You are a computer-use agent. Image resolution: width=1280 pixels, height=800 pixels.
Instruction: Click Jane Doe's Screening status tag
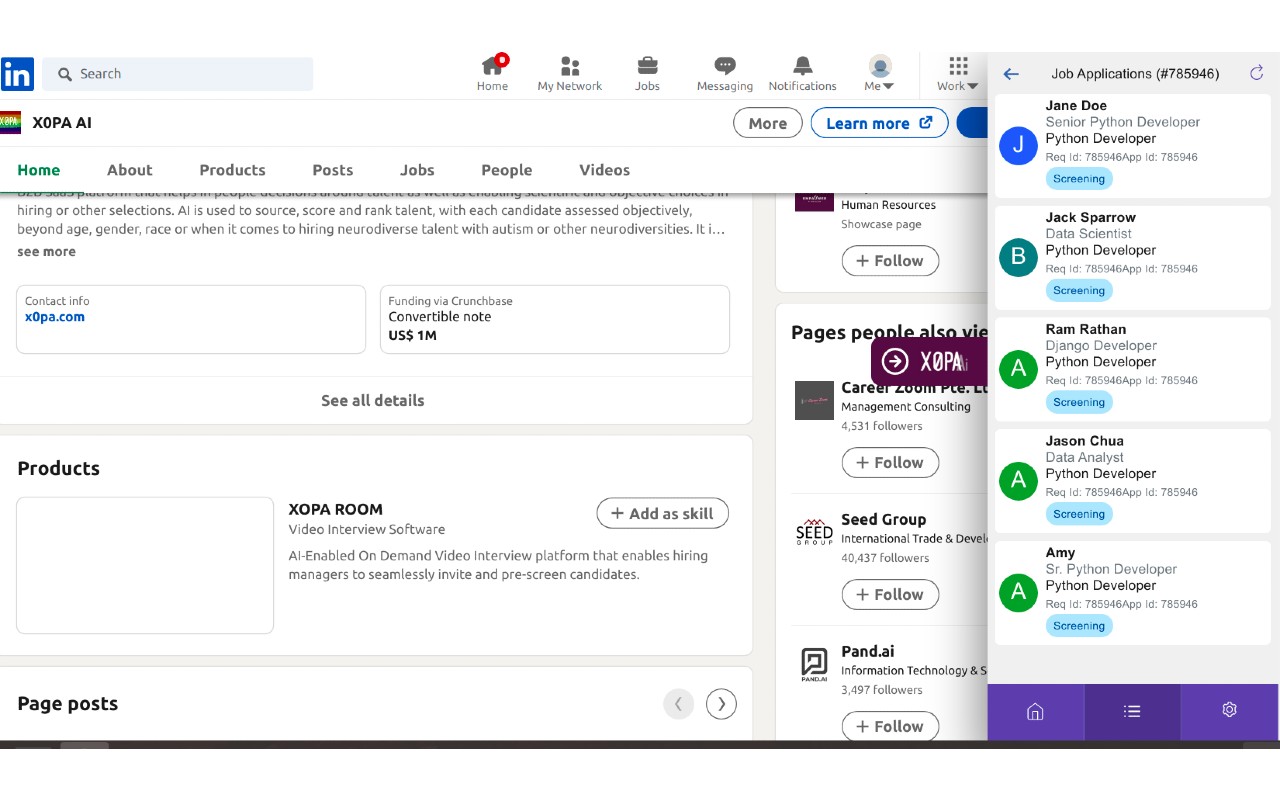1079,179
